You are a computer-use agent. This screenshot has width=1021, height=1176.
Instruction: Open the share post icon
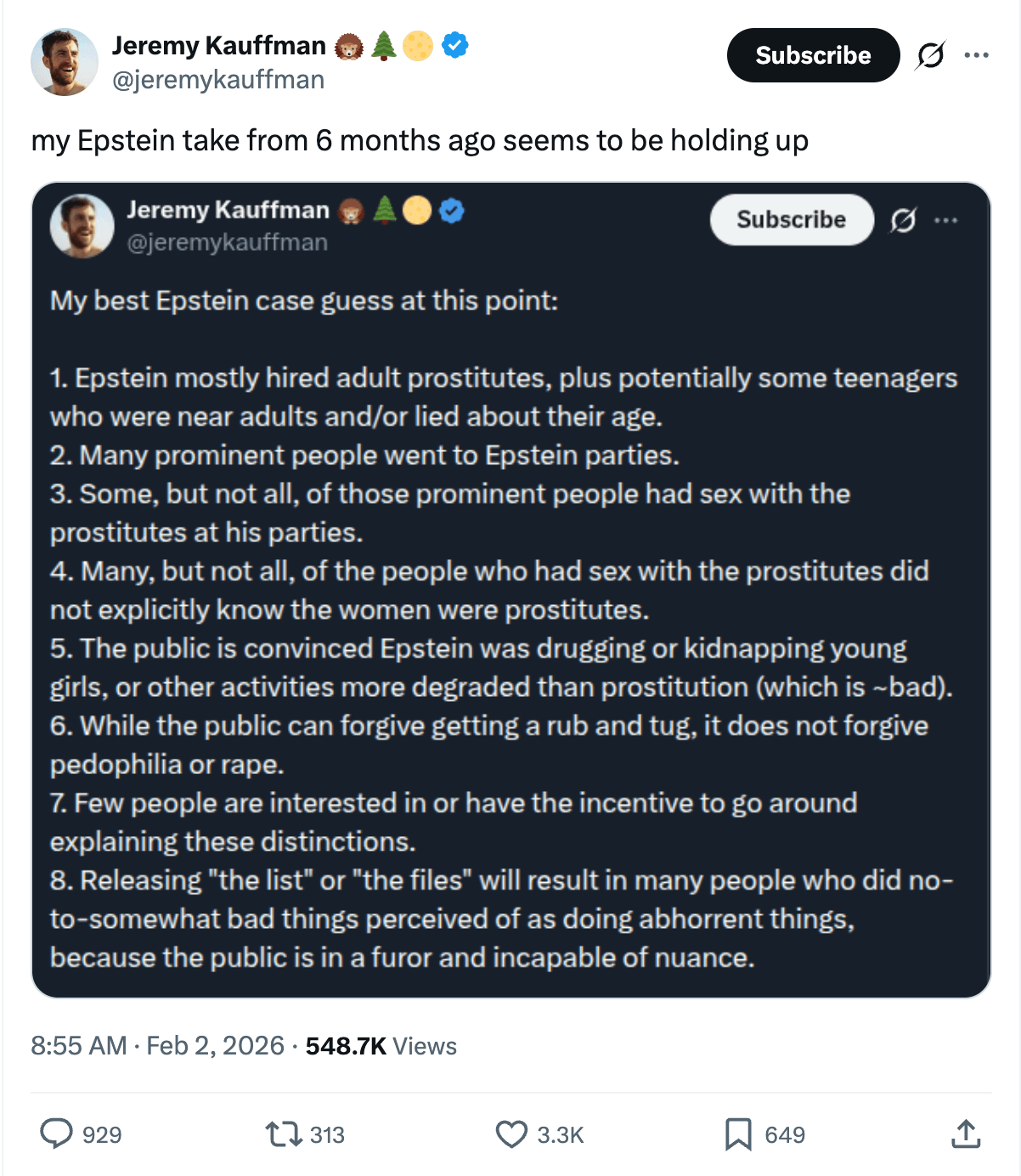tap(966, 1134)
